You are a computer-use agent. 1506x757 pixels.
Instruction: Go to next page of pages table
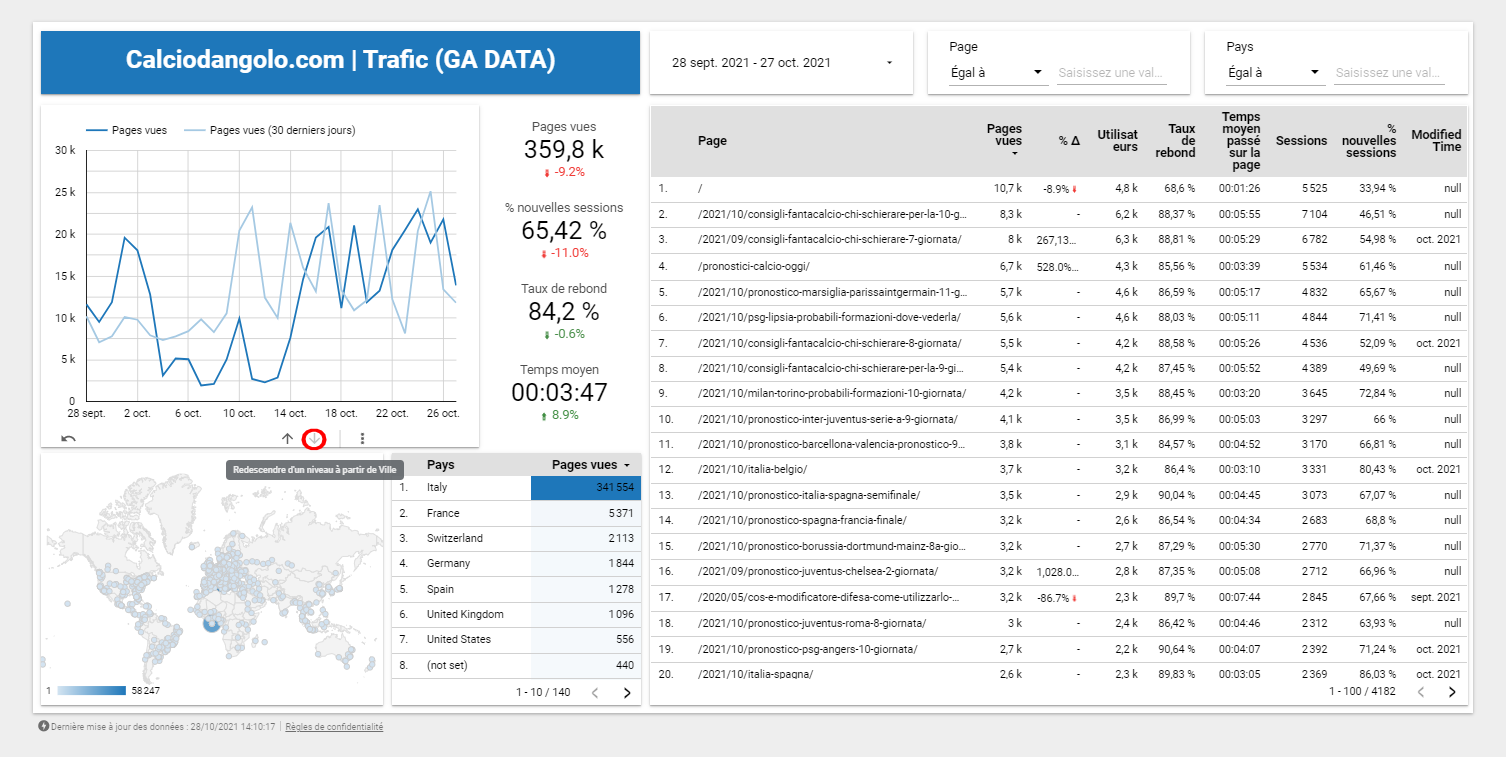pyautogui.click(x=1452, y=691)
